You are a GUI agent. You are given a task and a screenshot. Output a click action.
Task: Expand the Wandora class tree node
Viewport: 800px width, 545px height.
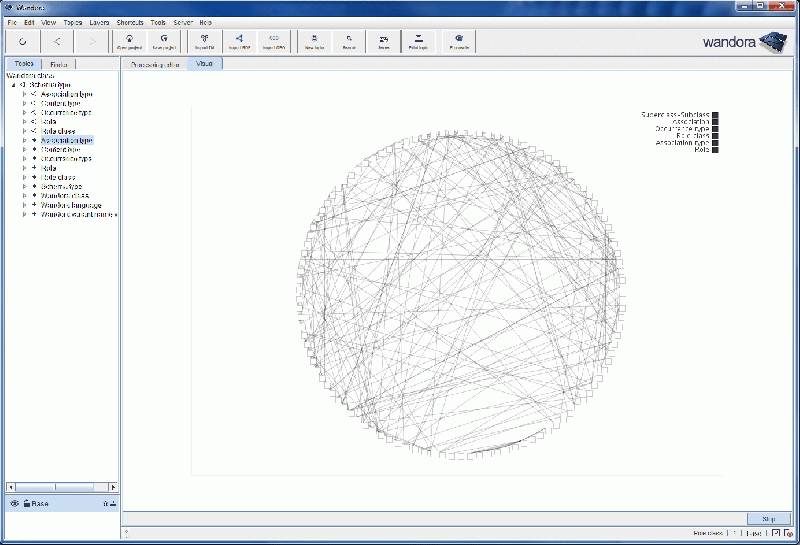24,196
